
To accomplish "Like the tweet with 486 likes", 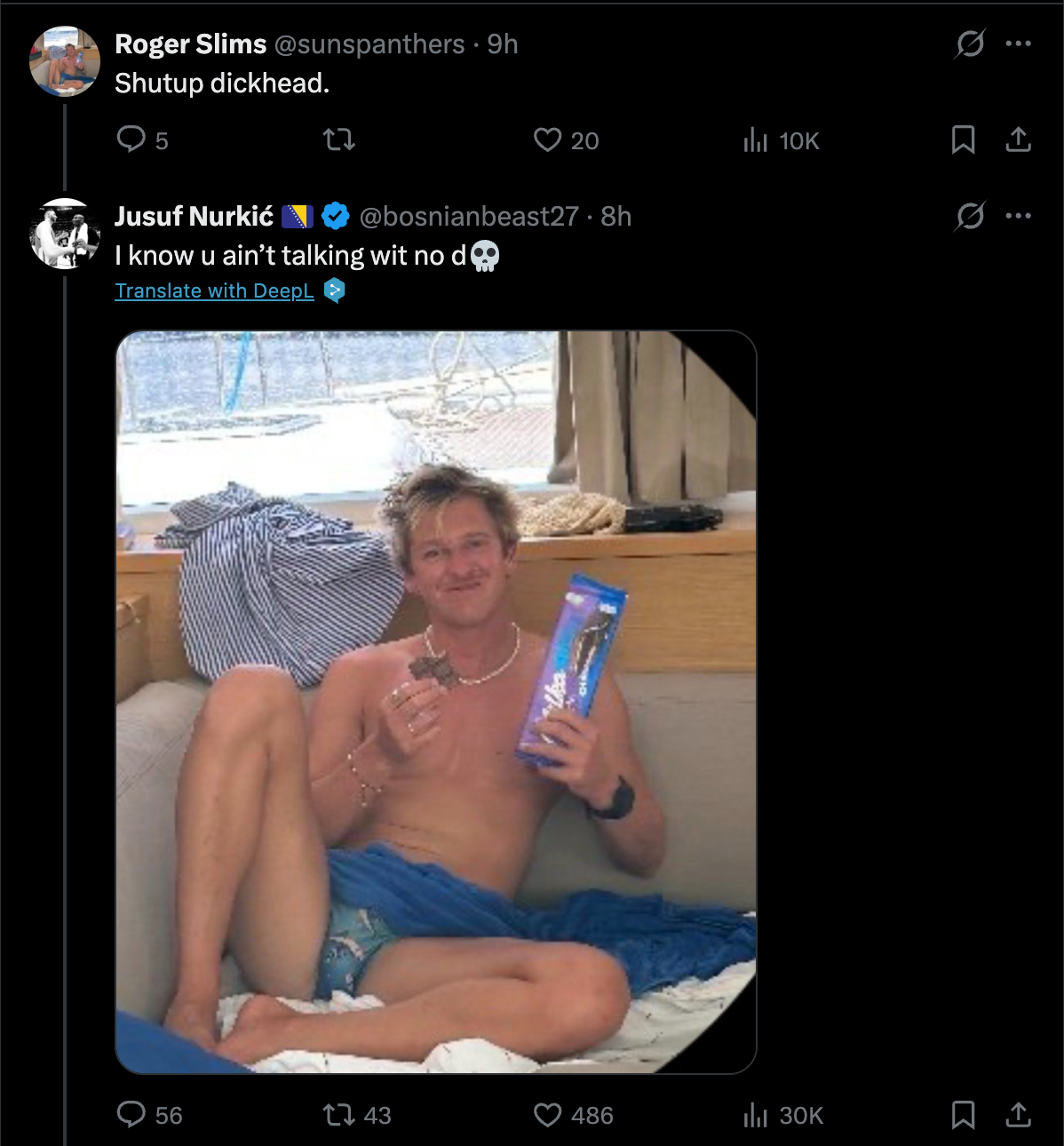I will click(x=547, y=1114).
